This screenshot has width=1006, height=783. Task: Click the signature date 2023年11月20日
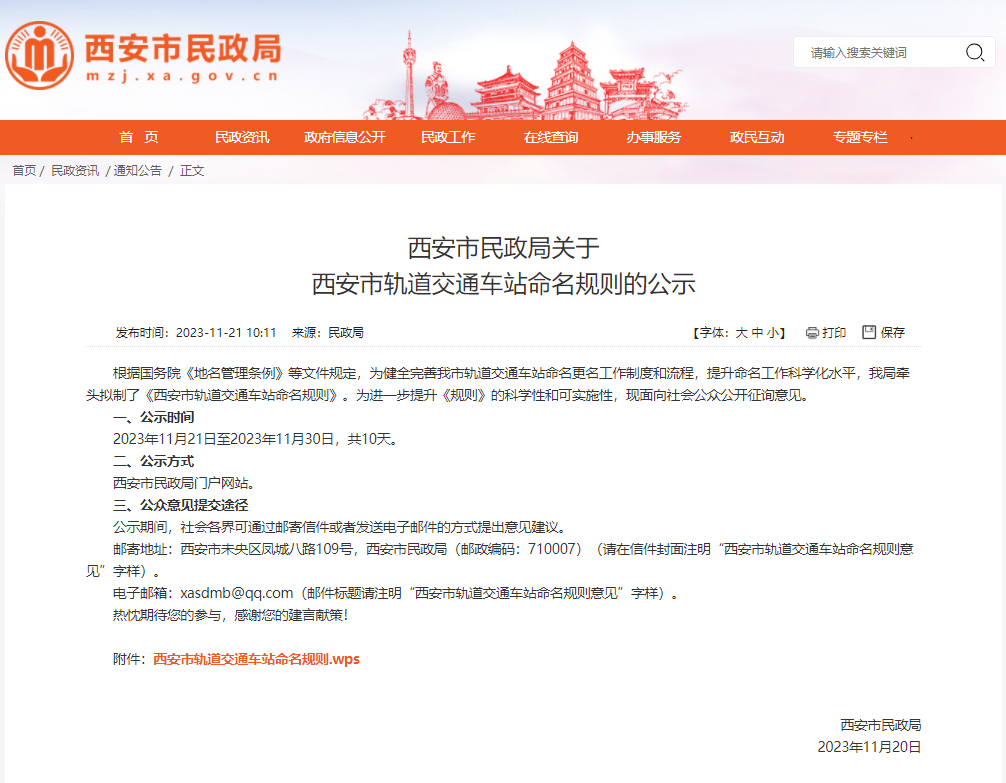(x=869, y=747)
